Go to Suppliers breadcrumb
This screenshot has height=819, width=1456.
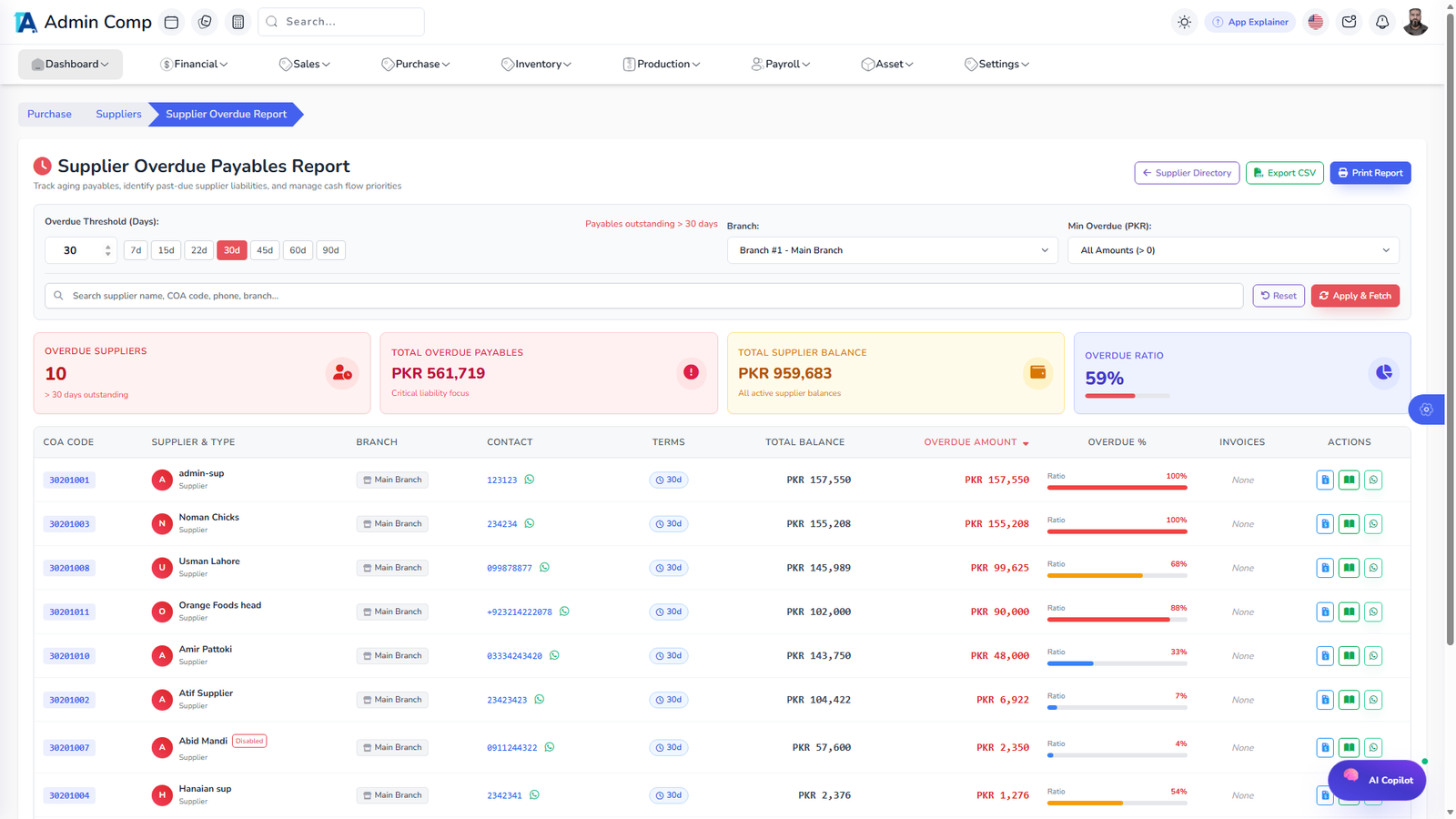pyautogui.click(x=118, y=115)
